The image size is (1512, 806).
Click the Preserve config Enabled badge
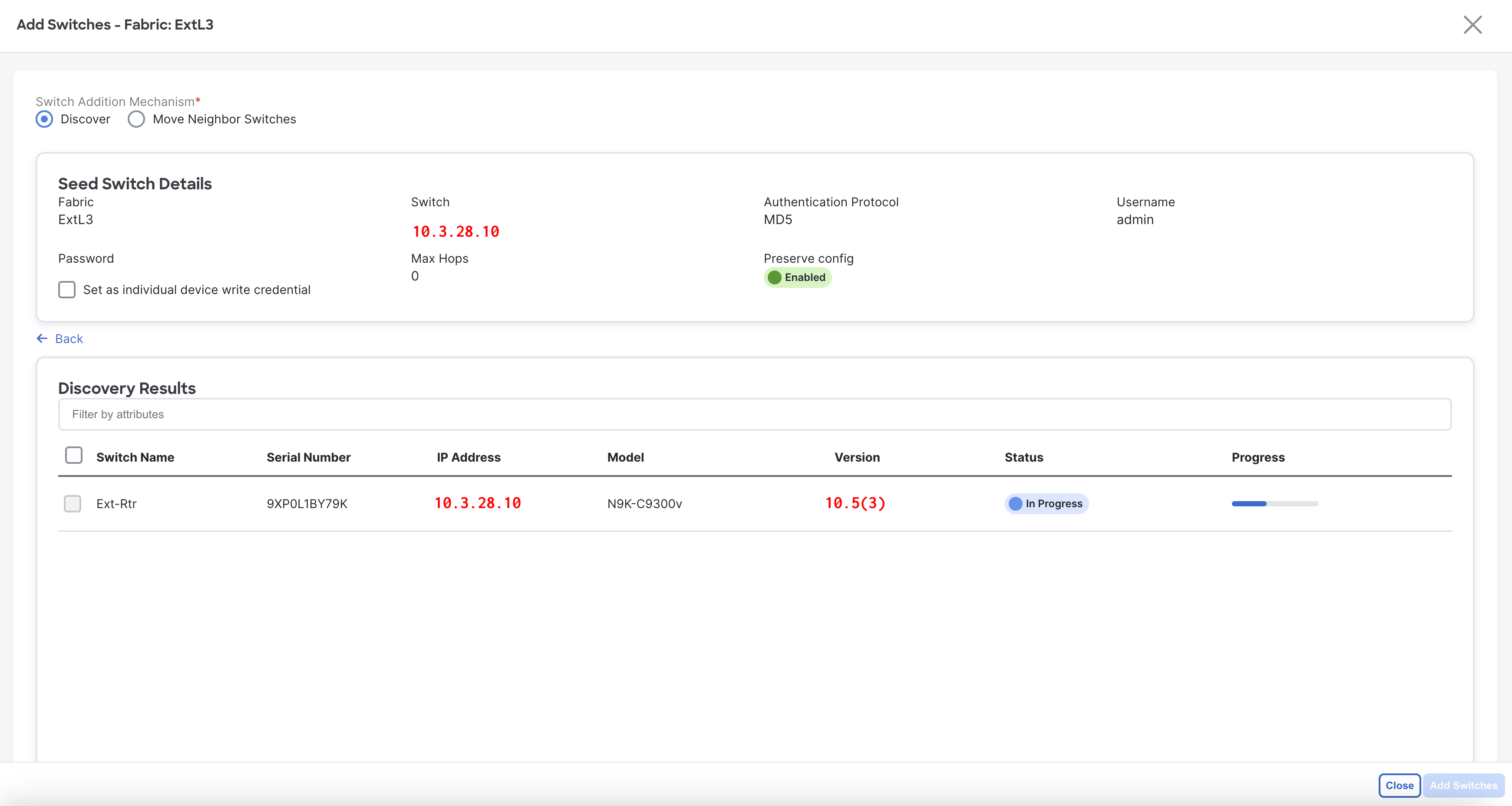point(797,277)
